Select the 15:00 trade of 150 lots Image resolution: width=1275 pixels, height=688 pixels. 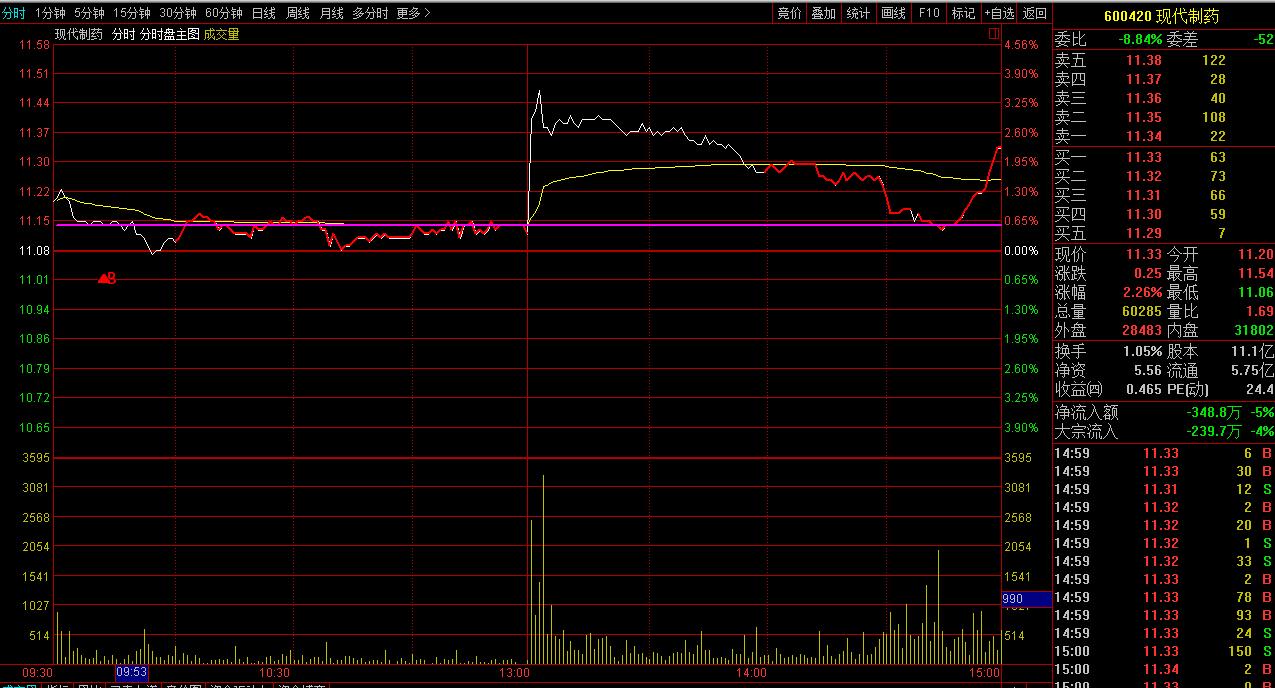pyautogui.click(x=1163, y=651)
